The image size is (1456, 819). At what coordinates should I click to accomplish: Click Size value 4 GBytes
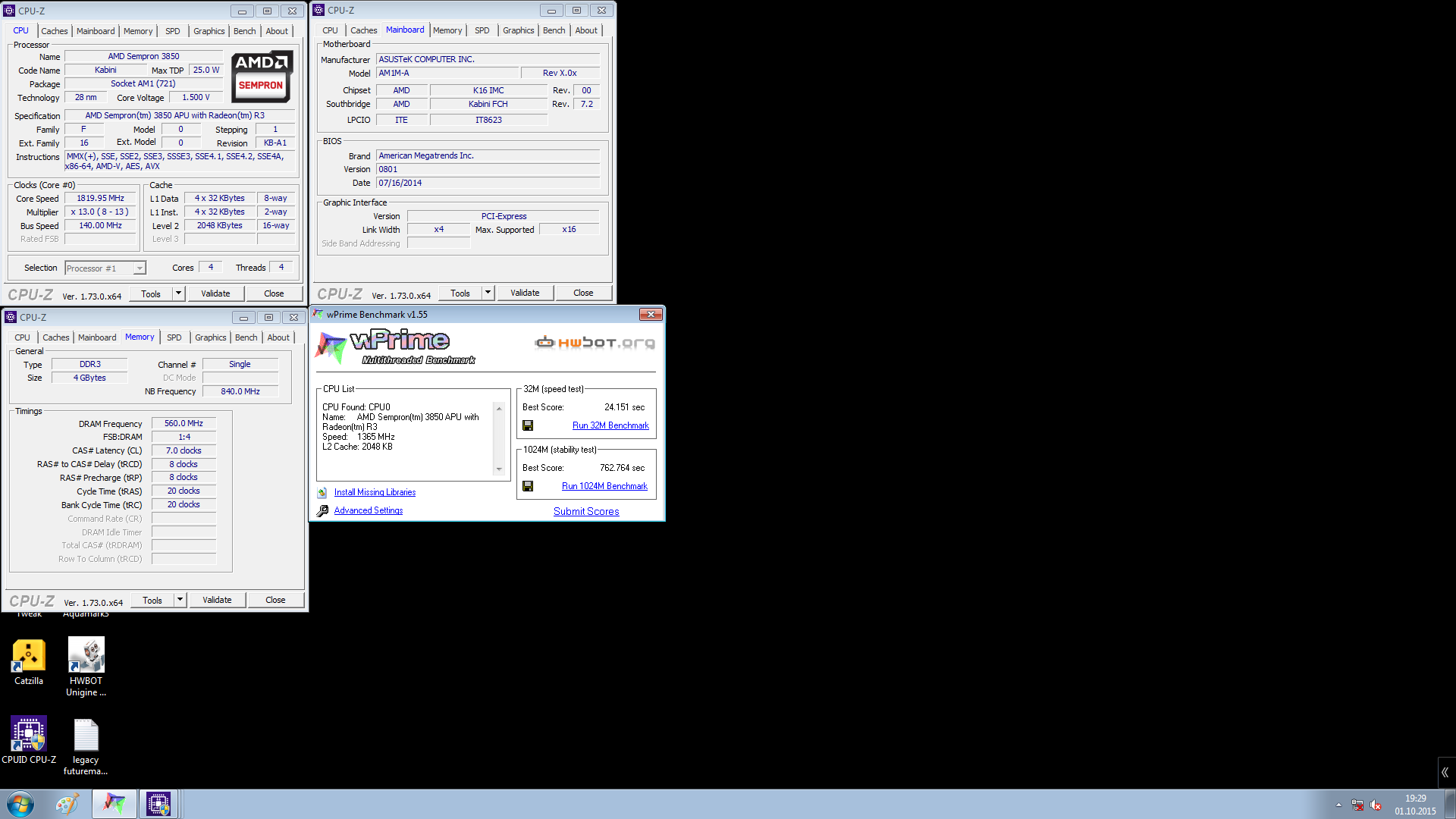click(x=89, y=378)
